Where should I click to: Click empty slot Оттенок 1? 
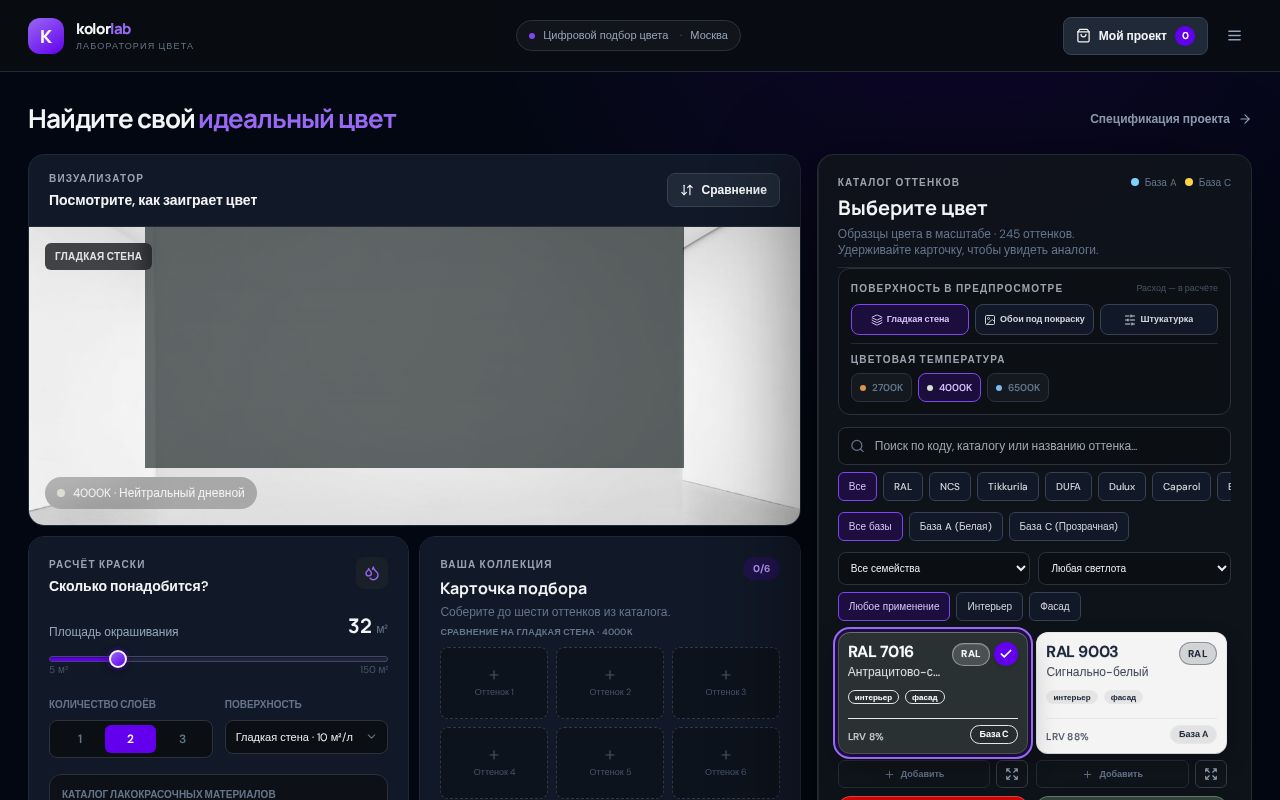494,683
